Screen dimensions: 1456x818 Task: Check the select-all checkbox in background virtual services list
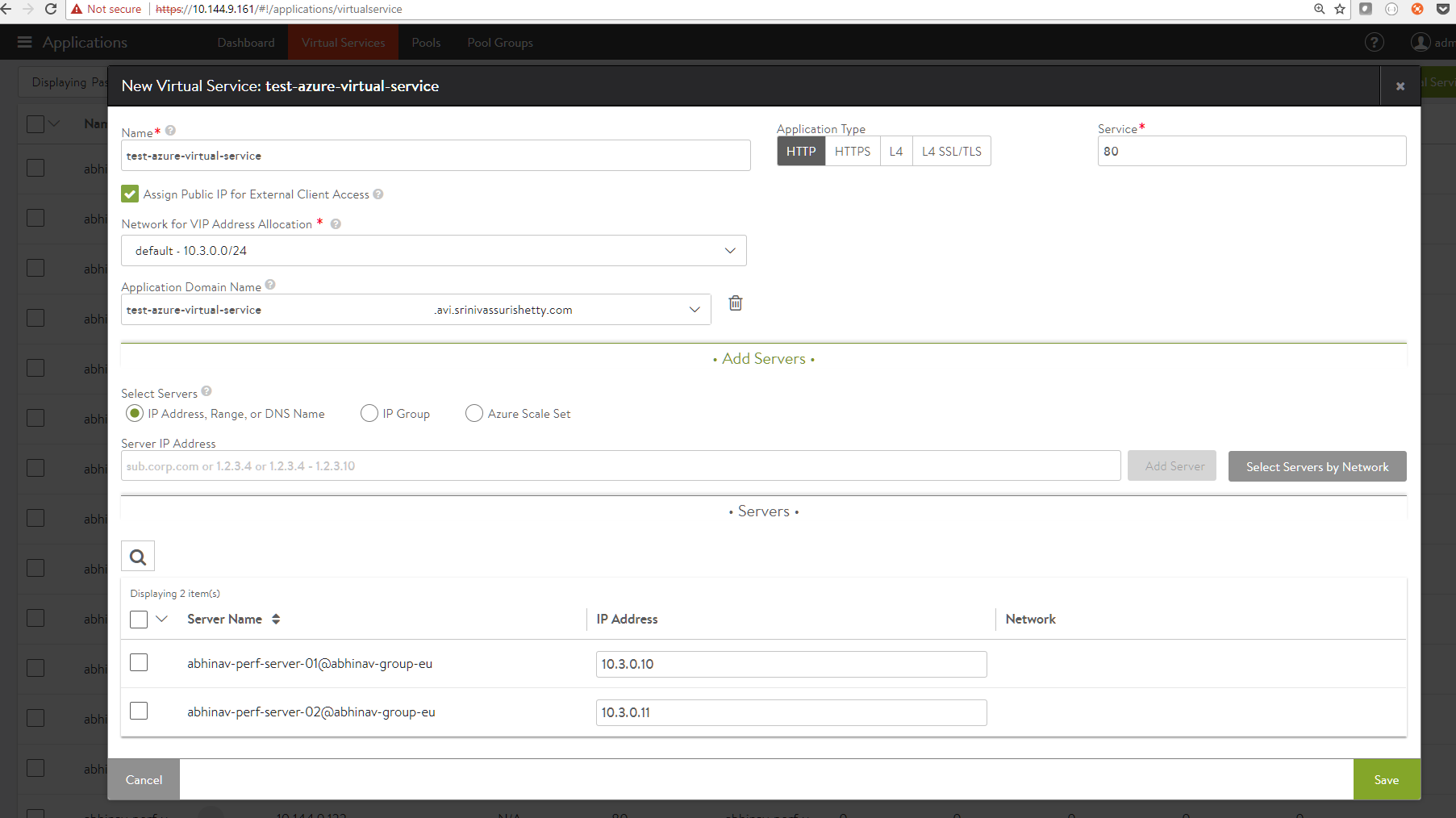35,124
